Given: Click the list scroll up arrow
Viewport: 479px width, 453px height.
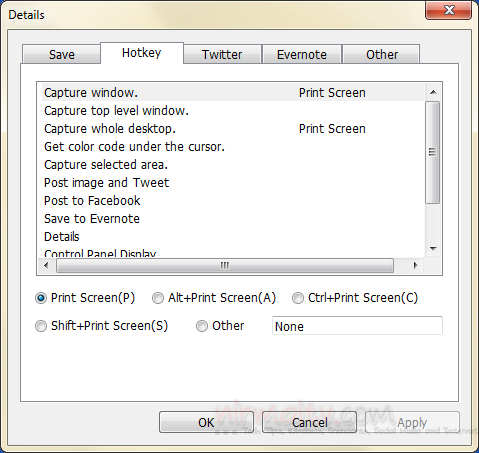Looking at the screenshot, I should point(433,92).
